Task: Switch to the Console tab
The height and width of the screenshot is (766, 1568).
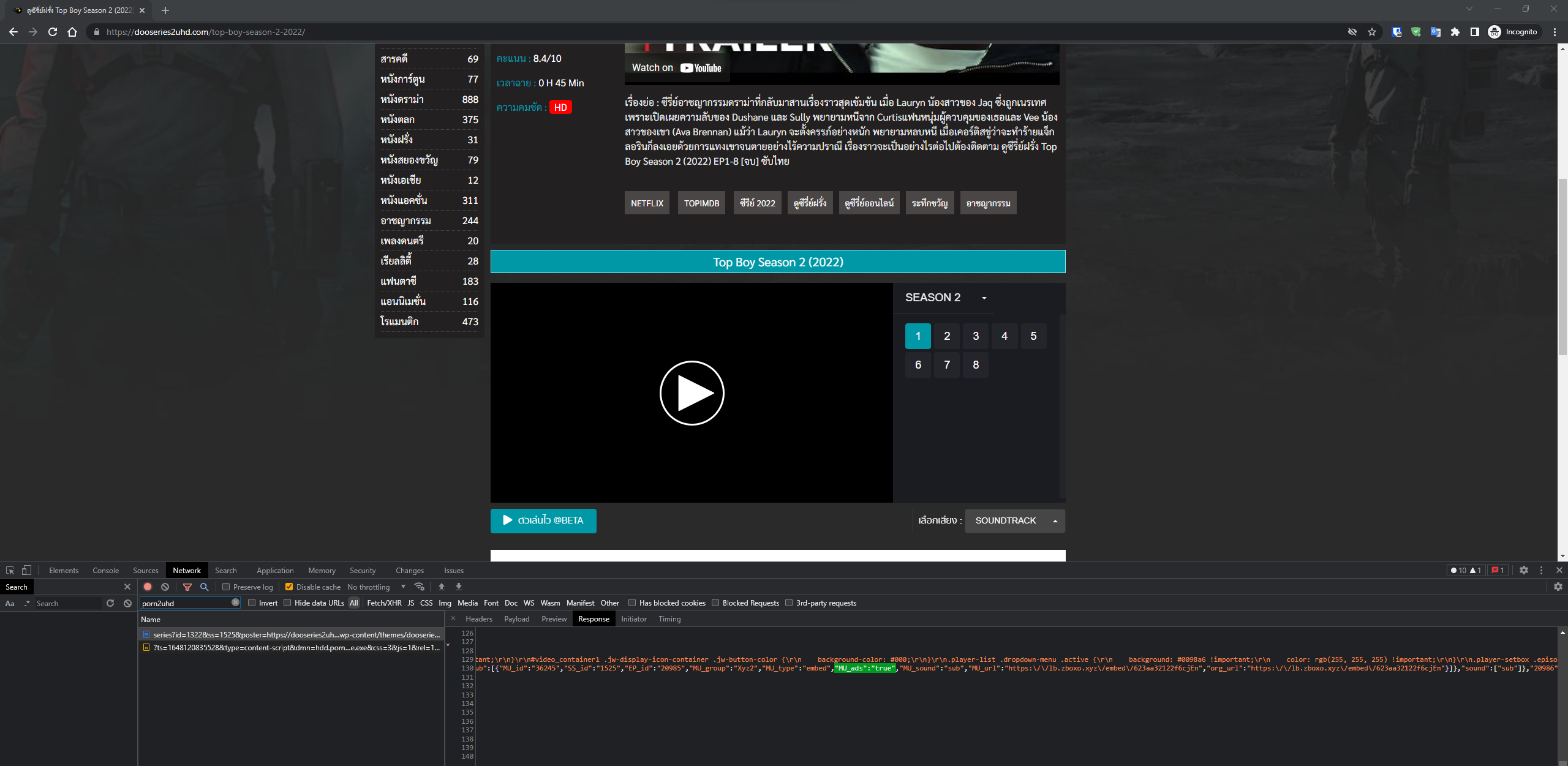Action: coord(105,570)
